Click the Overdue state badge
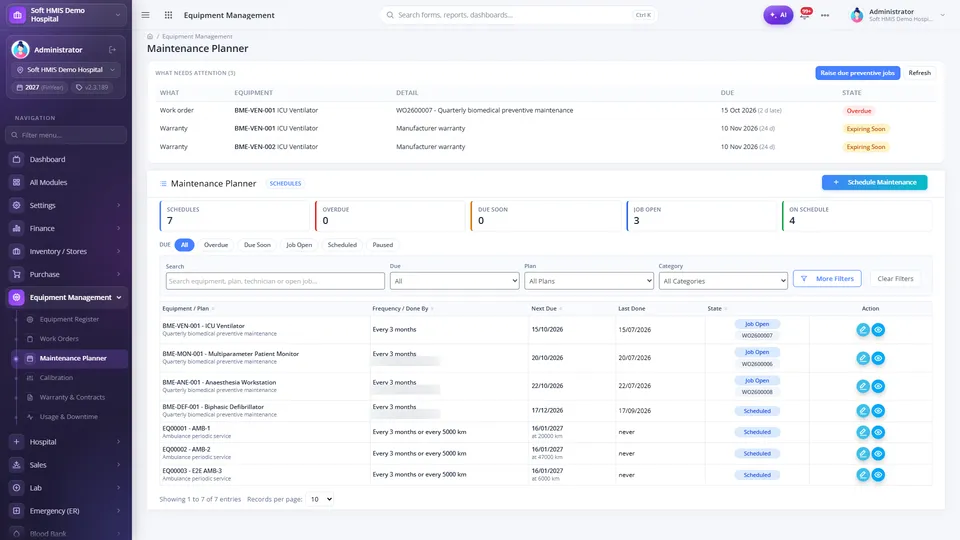 (x=858, y=111)
